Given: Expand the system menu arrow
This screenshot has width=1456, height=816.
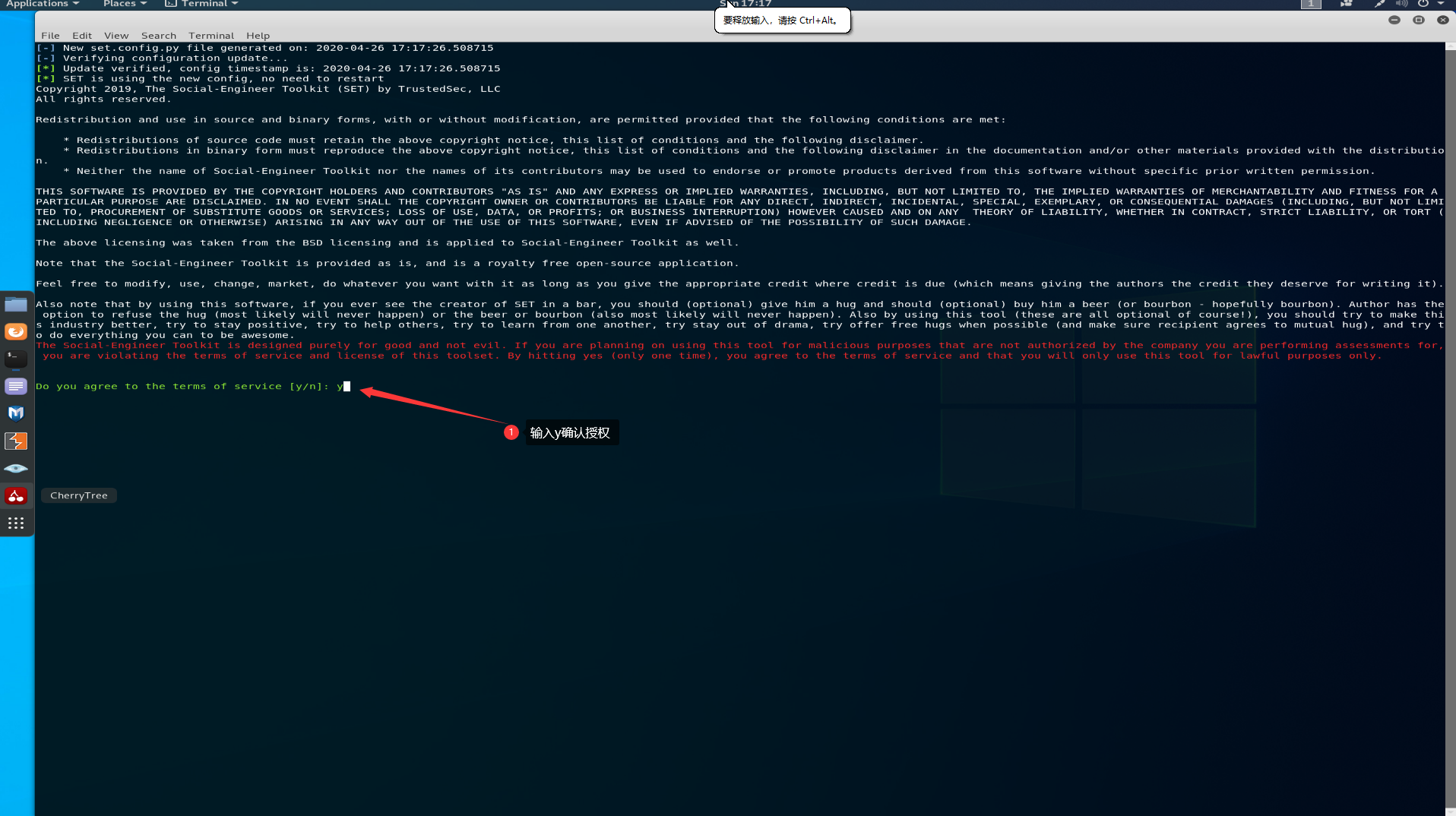Looking at the screenshot, I should pyautogui.click(x=1441, y=4).
